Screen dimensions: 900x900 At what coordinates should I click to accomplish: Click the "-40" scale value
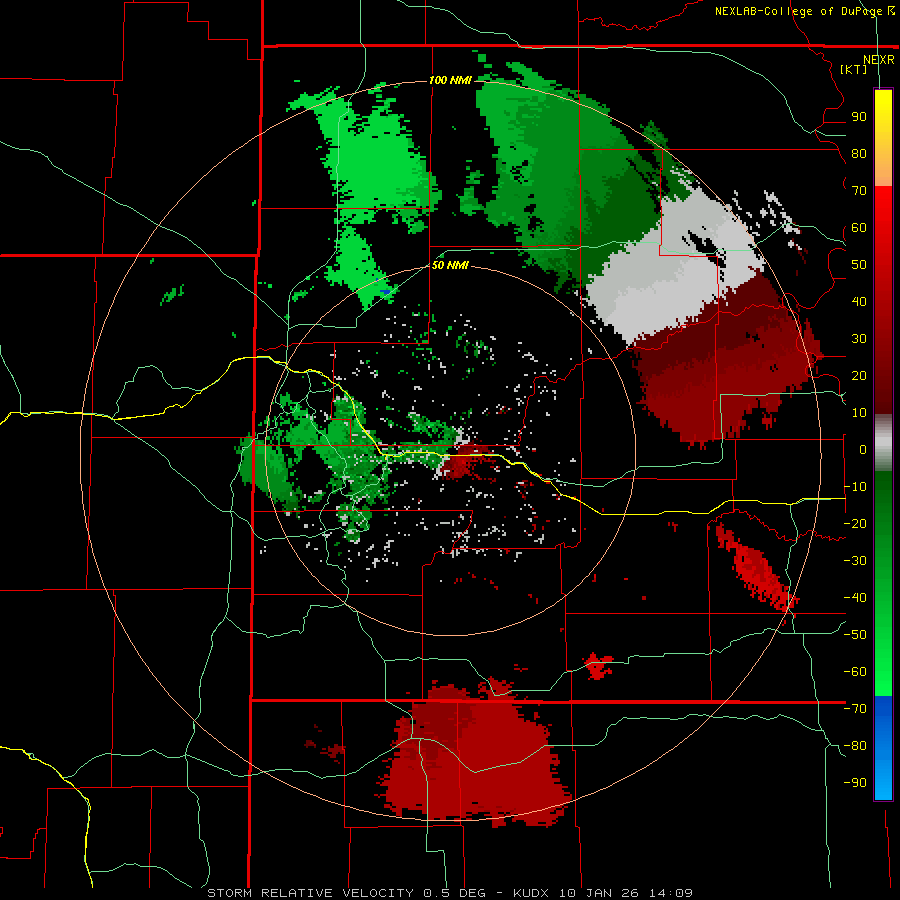[855, 598]
